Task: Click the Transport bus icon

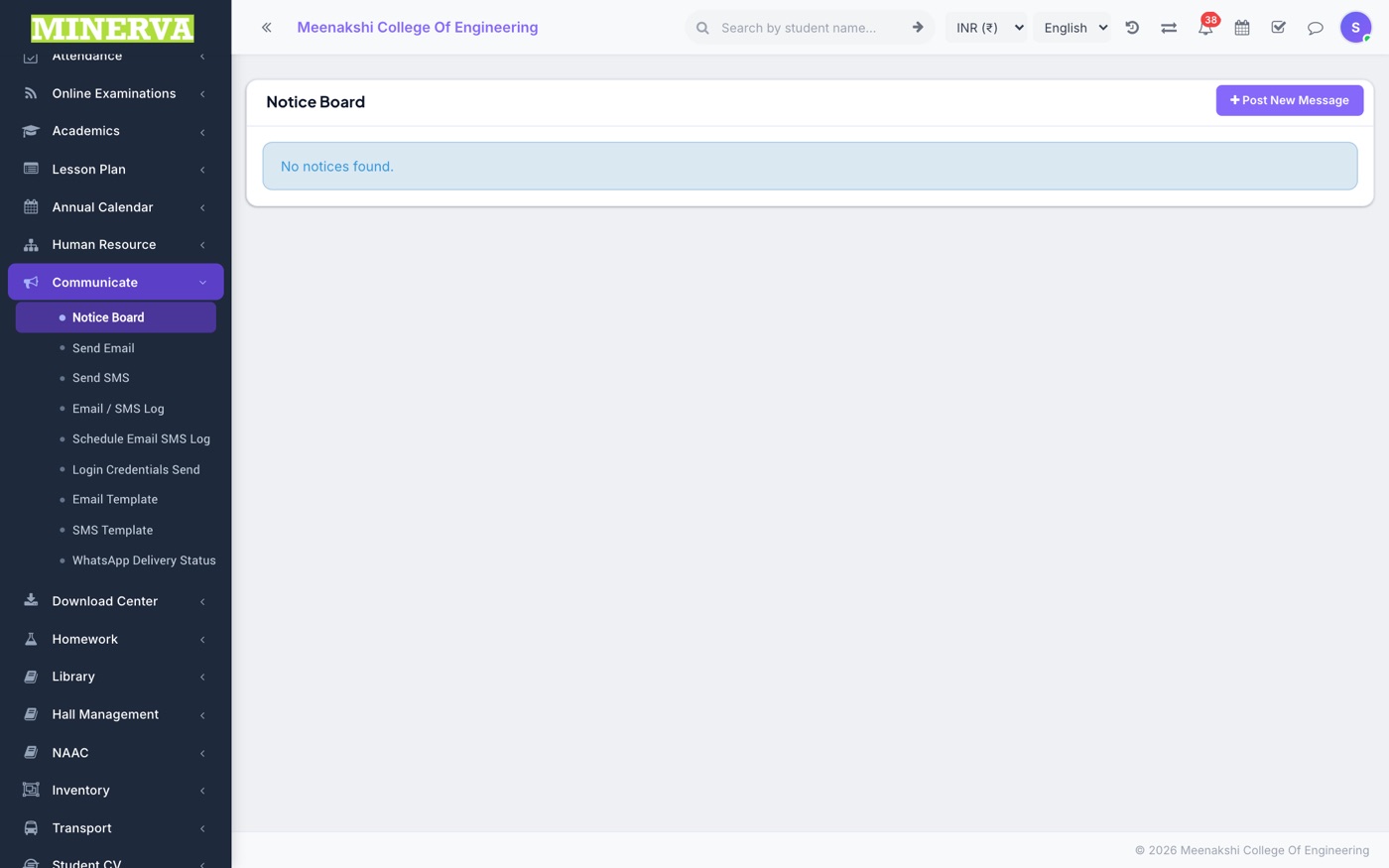Action: tap(31, 828)
